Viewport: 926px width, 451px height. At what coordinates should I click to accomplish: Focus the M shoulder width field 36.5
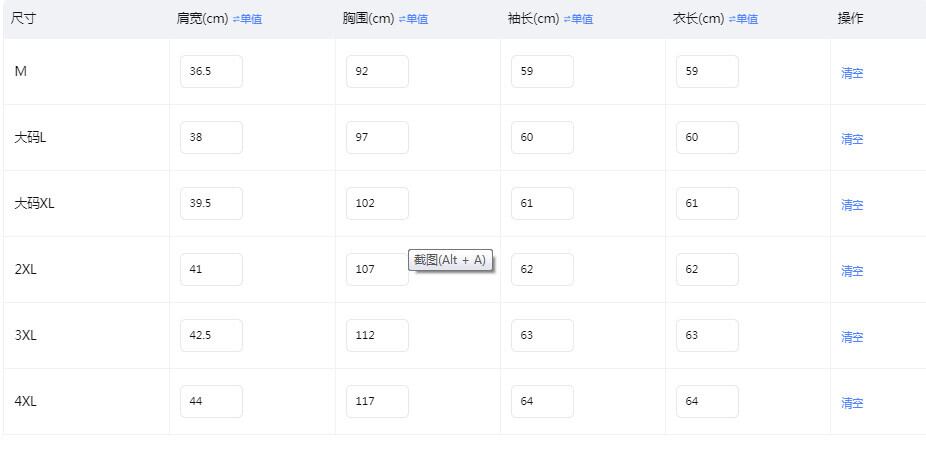[211, 72]
